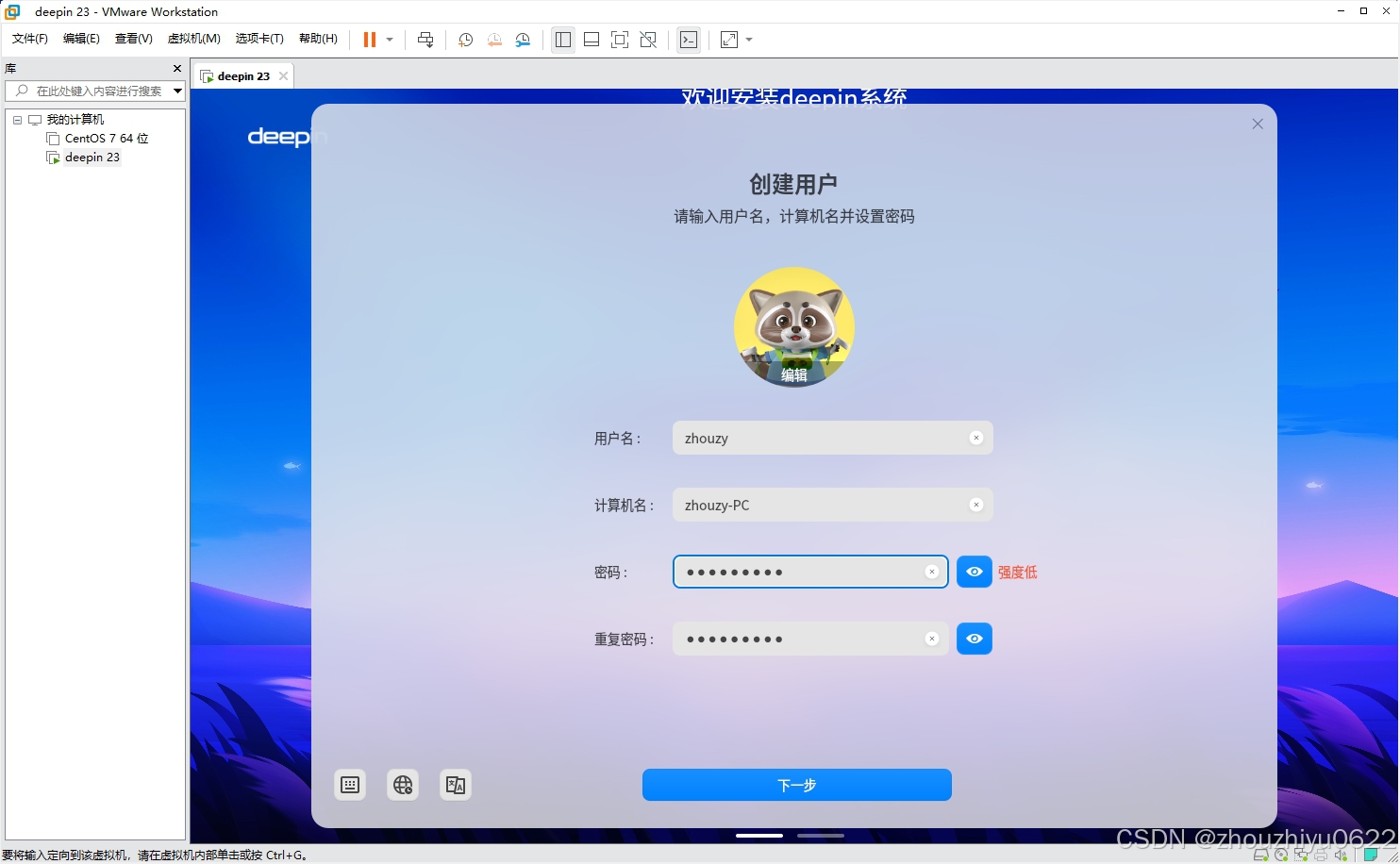Show the repeated password with its eye button
This screenshot has height=864, width=1400.
coord(975,639)
